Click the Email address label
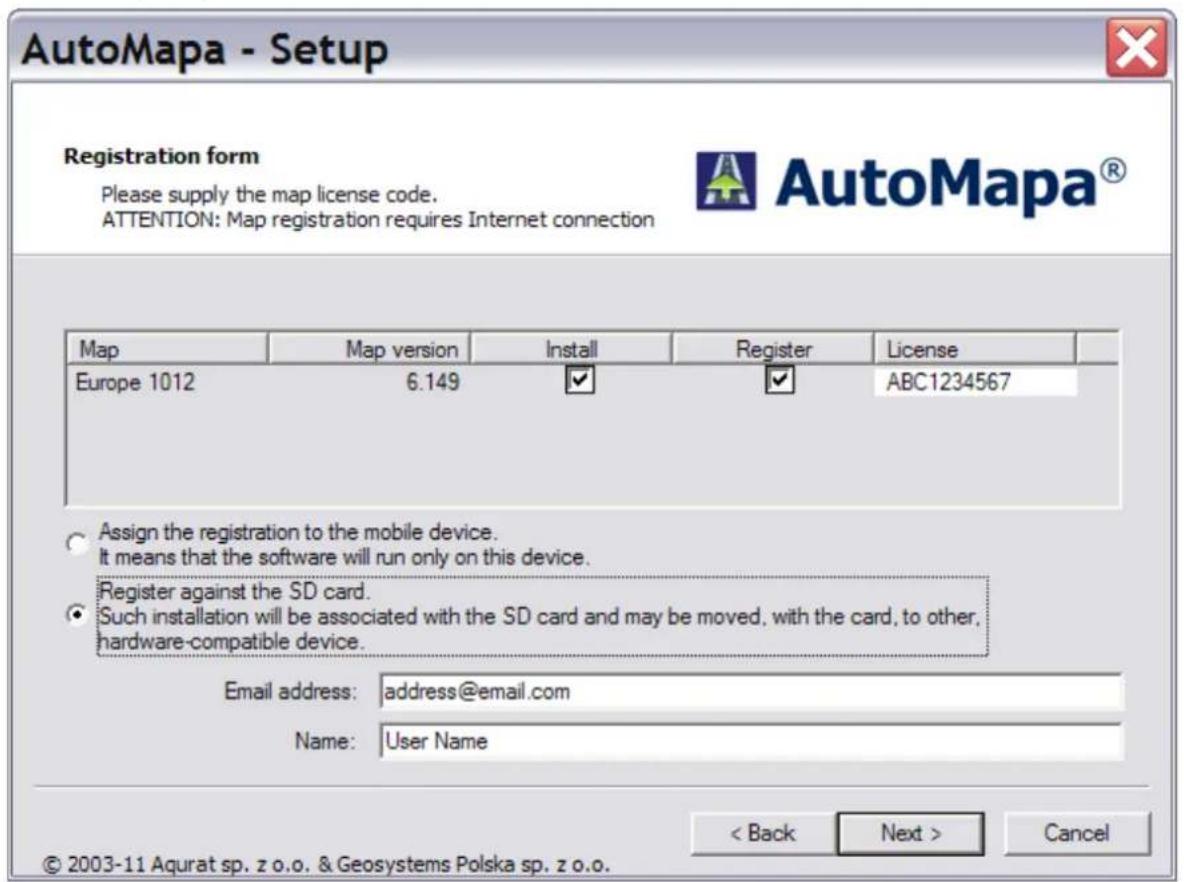Viewport: 1184px width, 882px height. [x=290, y=692]
